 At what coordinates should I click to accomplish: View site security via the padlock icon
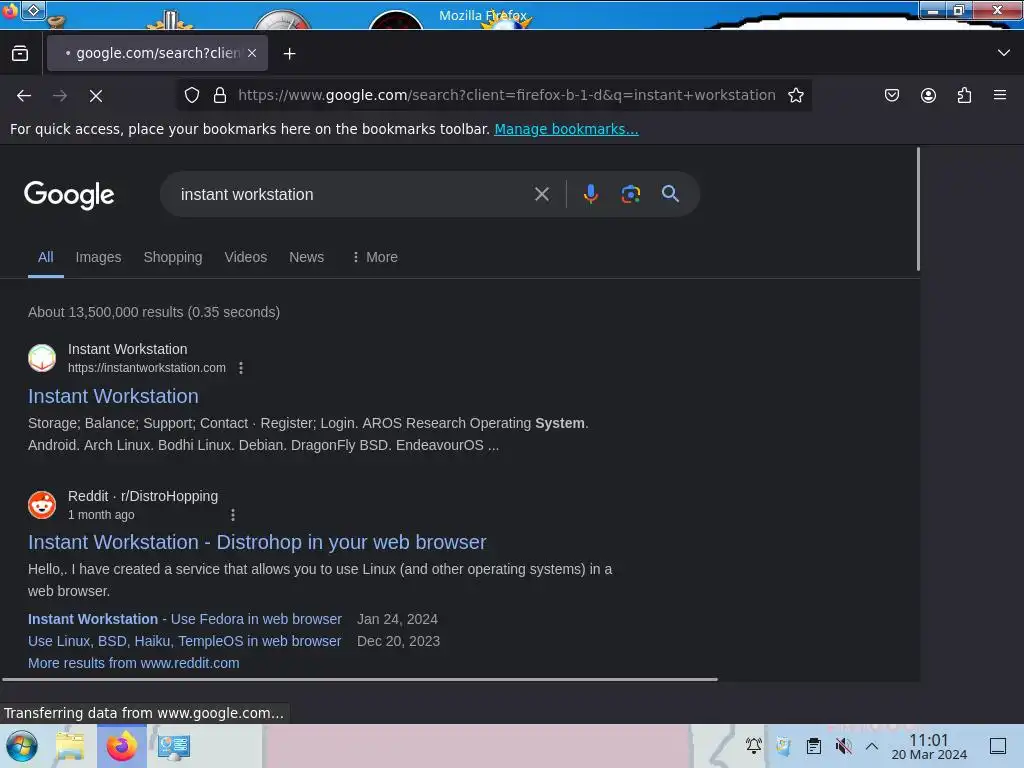(220, 95)
